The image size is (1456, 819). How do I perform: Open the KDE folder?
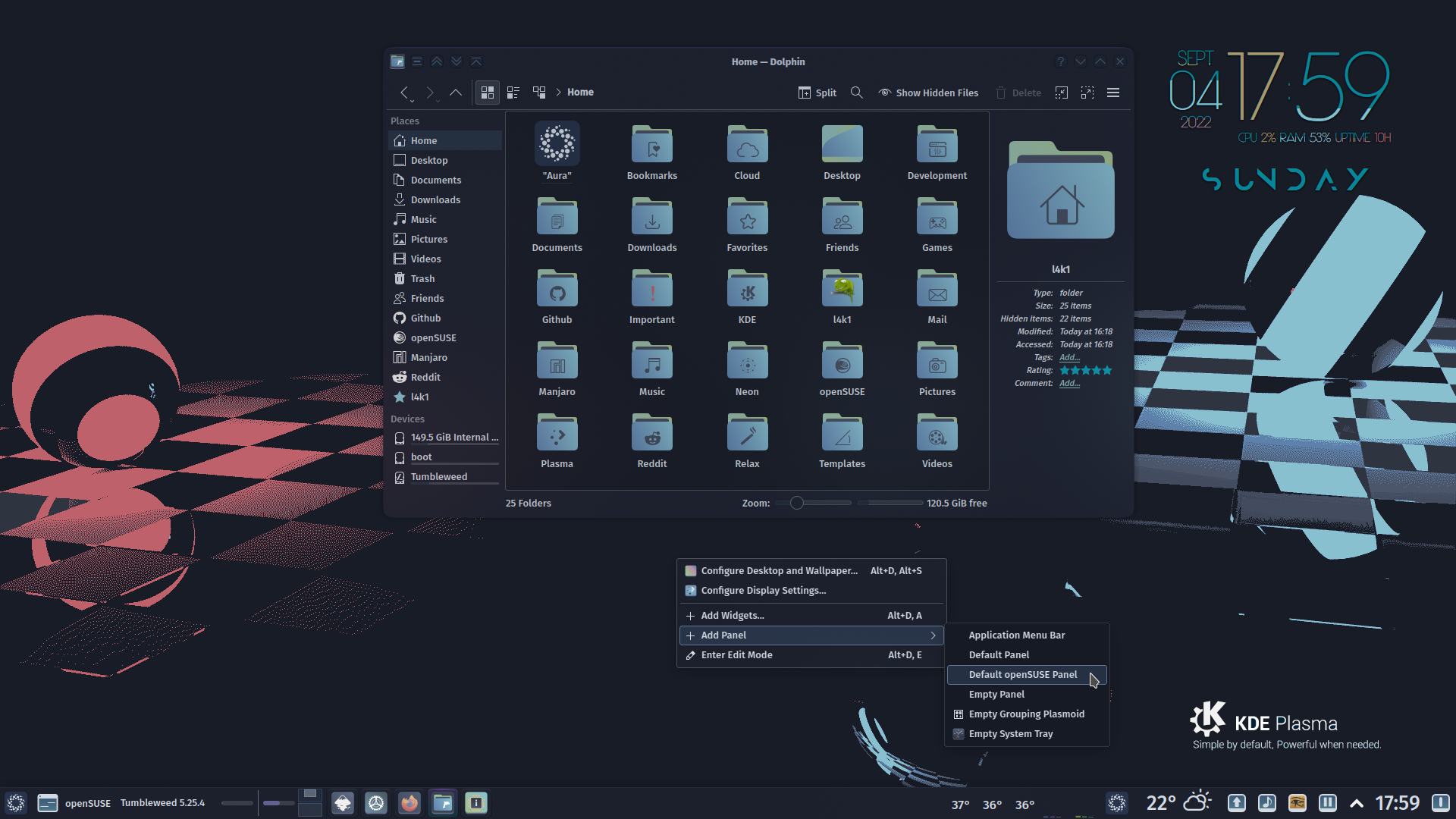pyautogui.click(x=747, y=297)
